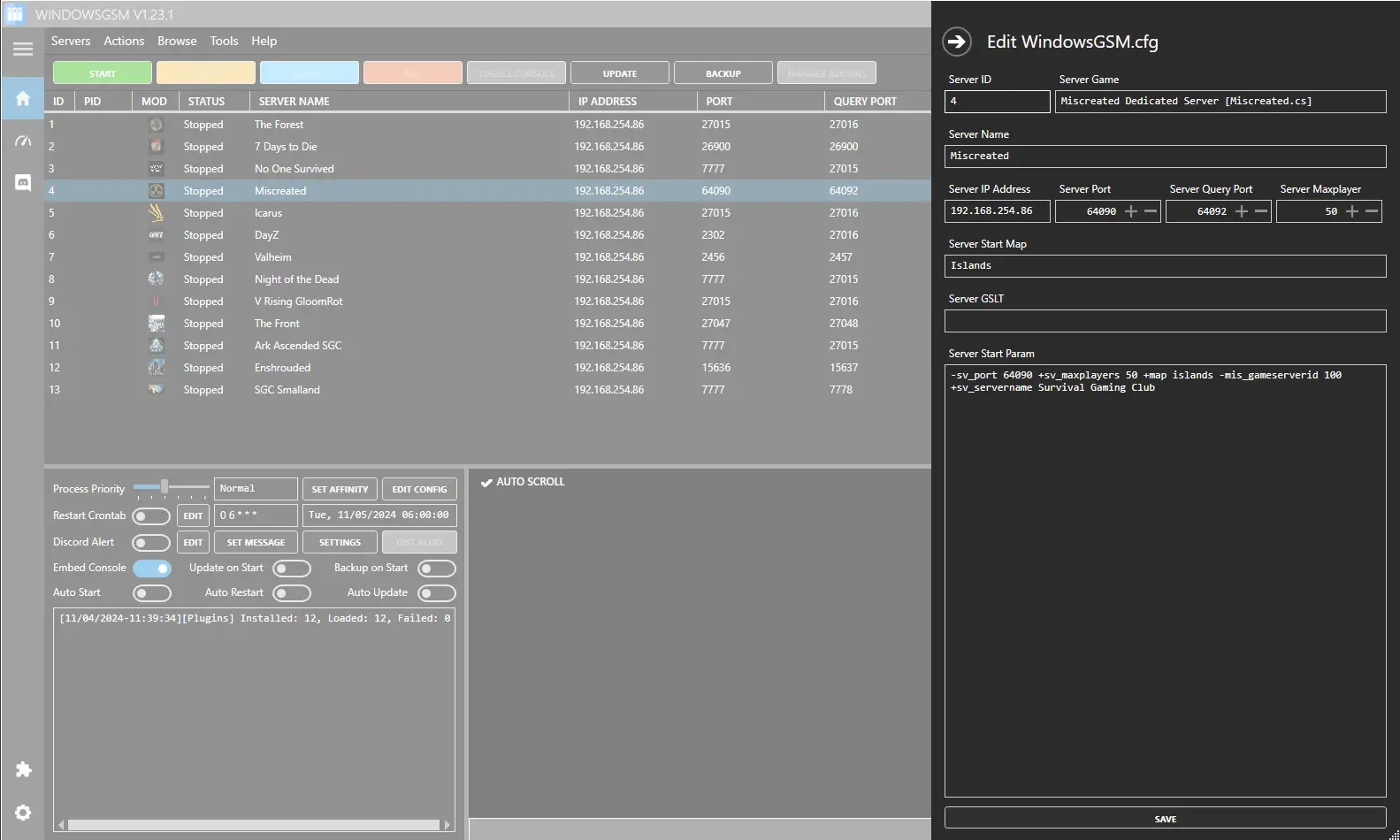Click into the Server GSLT field
The height and width of the screenshot is (840, 1400).
1165,320
